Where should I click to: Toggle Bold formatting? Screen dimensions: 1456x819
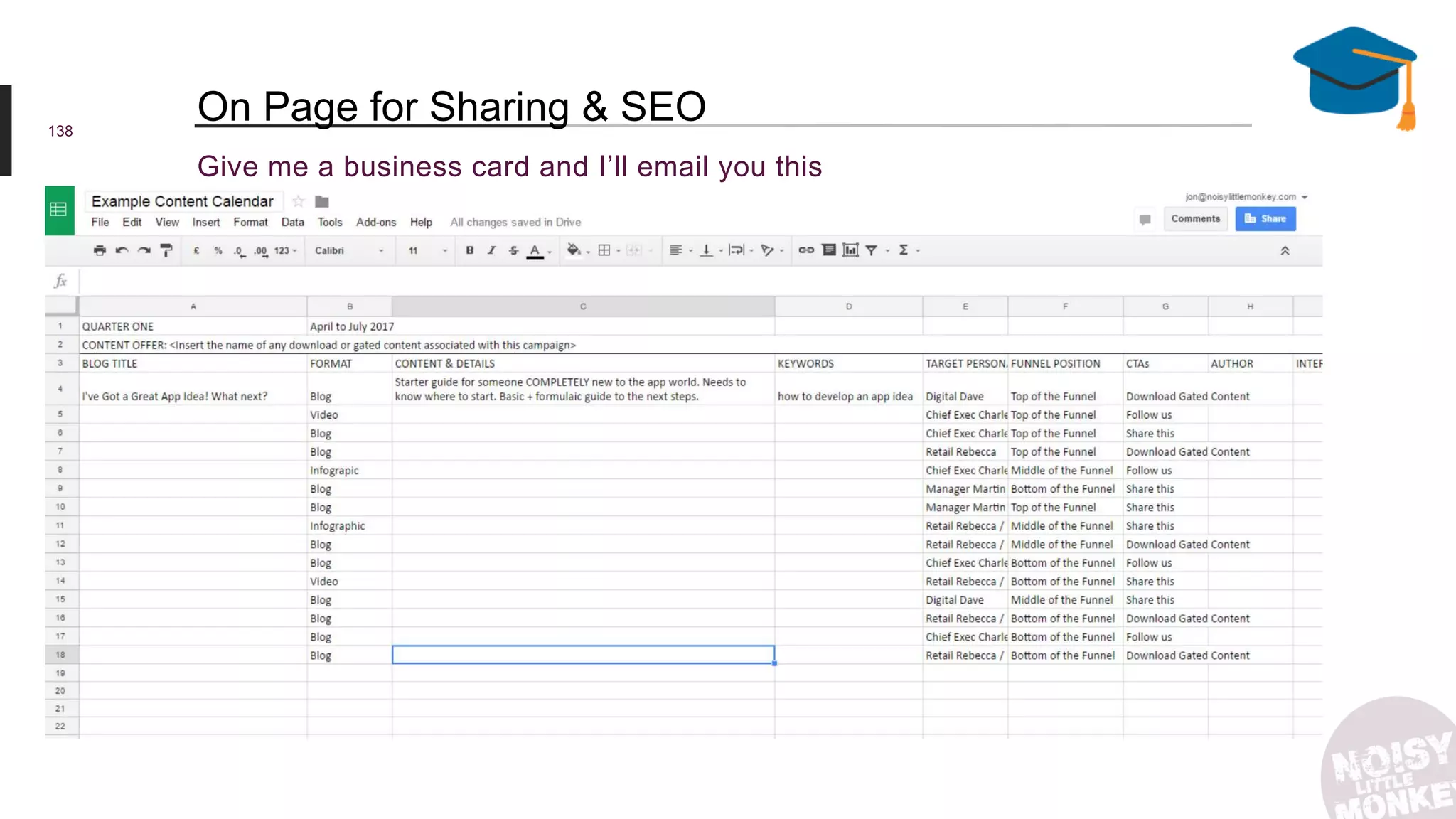(470, 250)
